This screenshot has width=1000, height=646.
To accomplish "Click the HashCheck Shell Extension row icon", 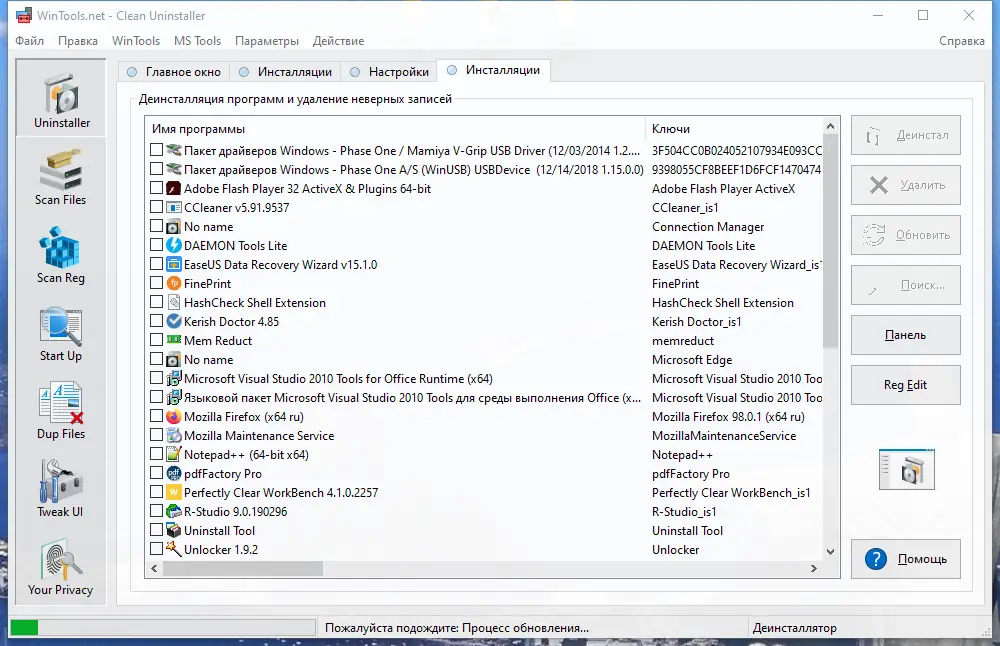I will [173, 302].
